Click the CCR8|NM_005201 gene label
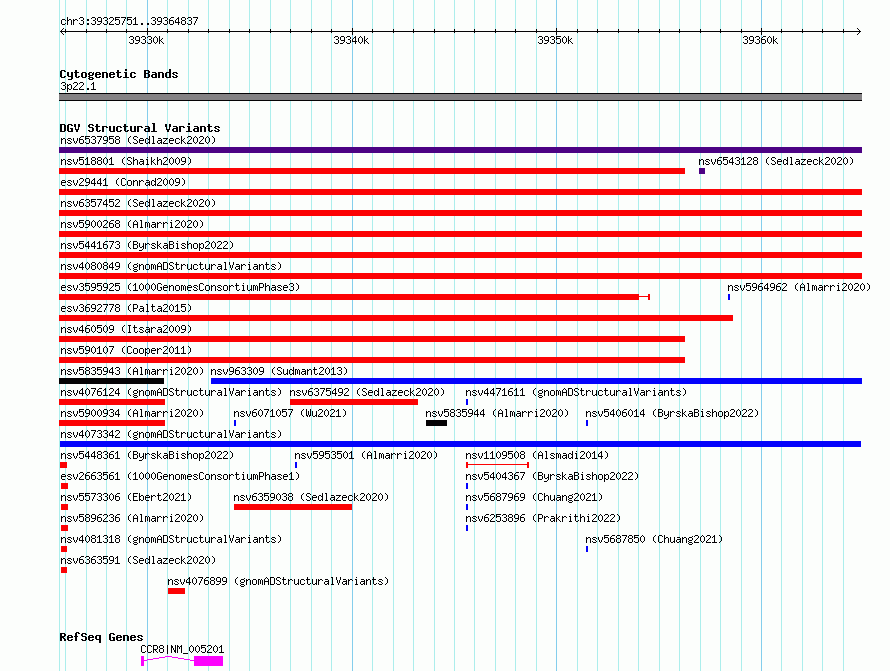The width and height of the screenshot is (890, 671). click(x=182, y=649)
